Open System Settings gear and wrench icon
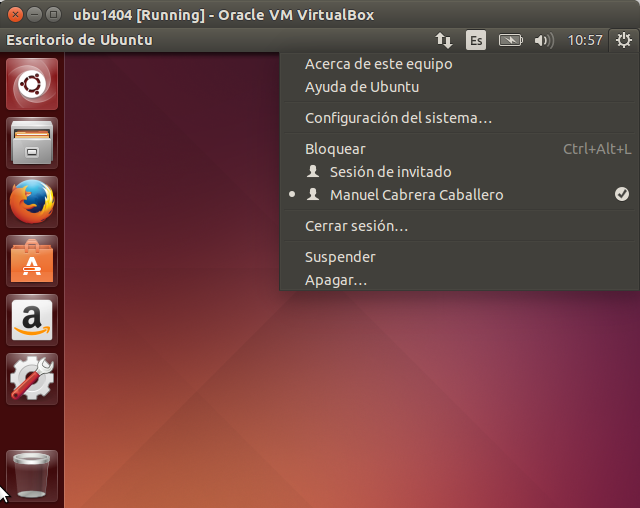The height and width of the screenshot is (508, 640). pyautogui.click(x=32, y=379)
